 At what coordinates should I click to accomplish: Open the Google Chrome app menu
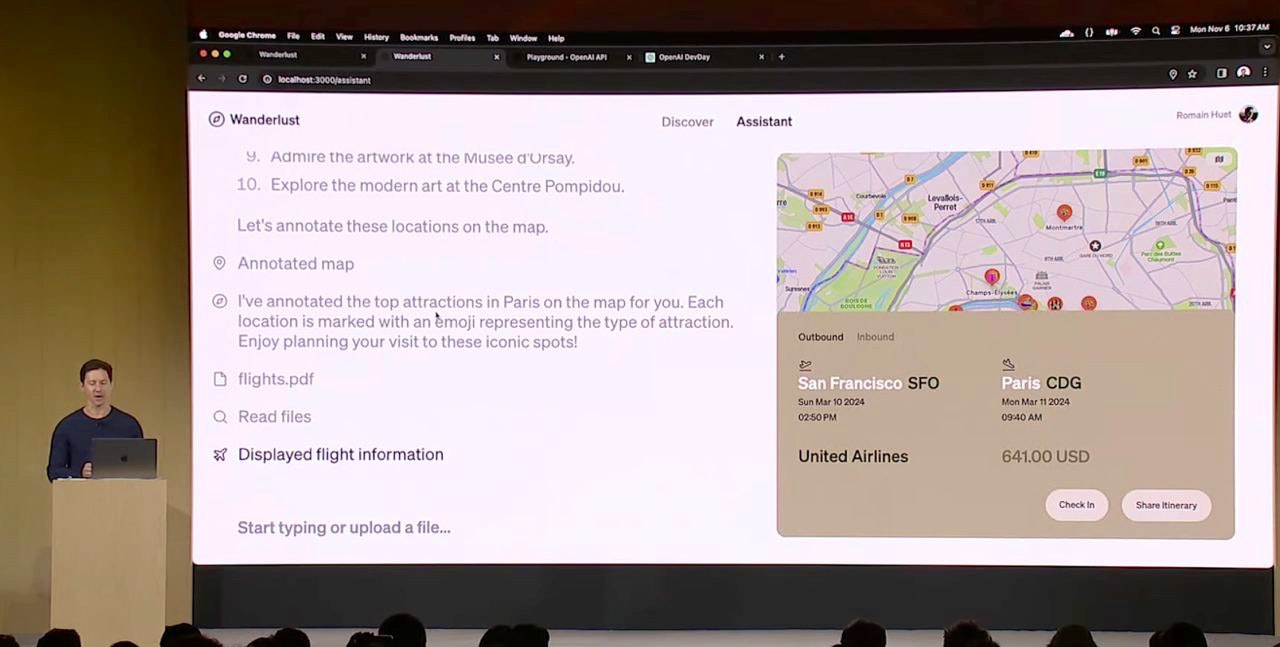click(x=247, y=37)
